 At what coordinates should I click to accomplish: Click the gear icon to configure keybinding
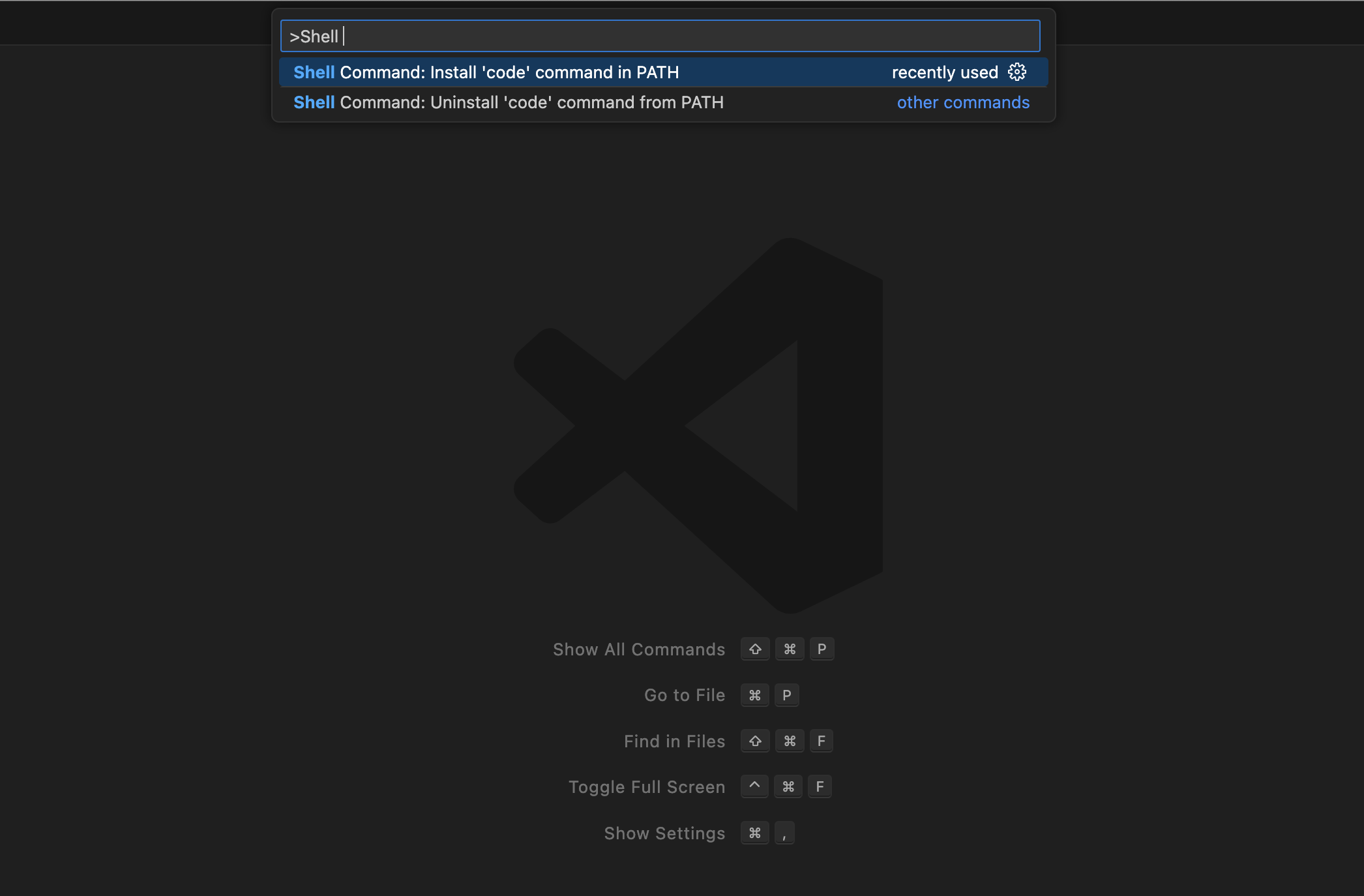(x=1016, y=72)
